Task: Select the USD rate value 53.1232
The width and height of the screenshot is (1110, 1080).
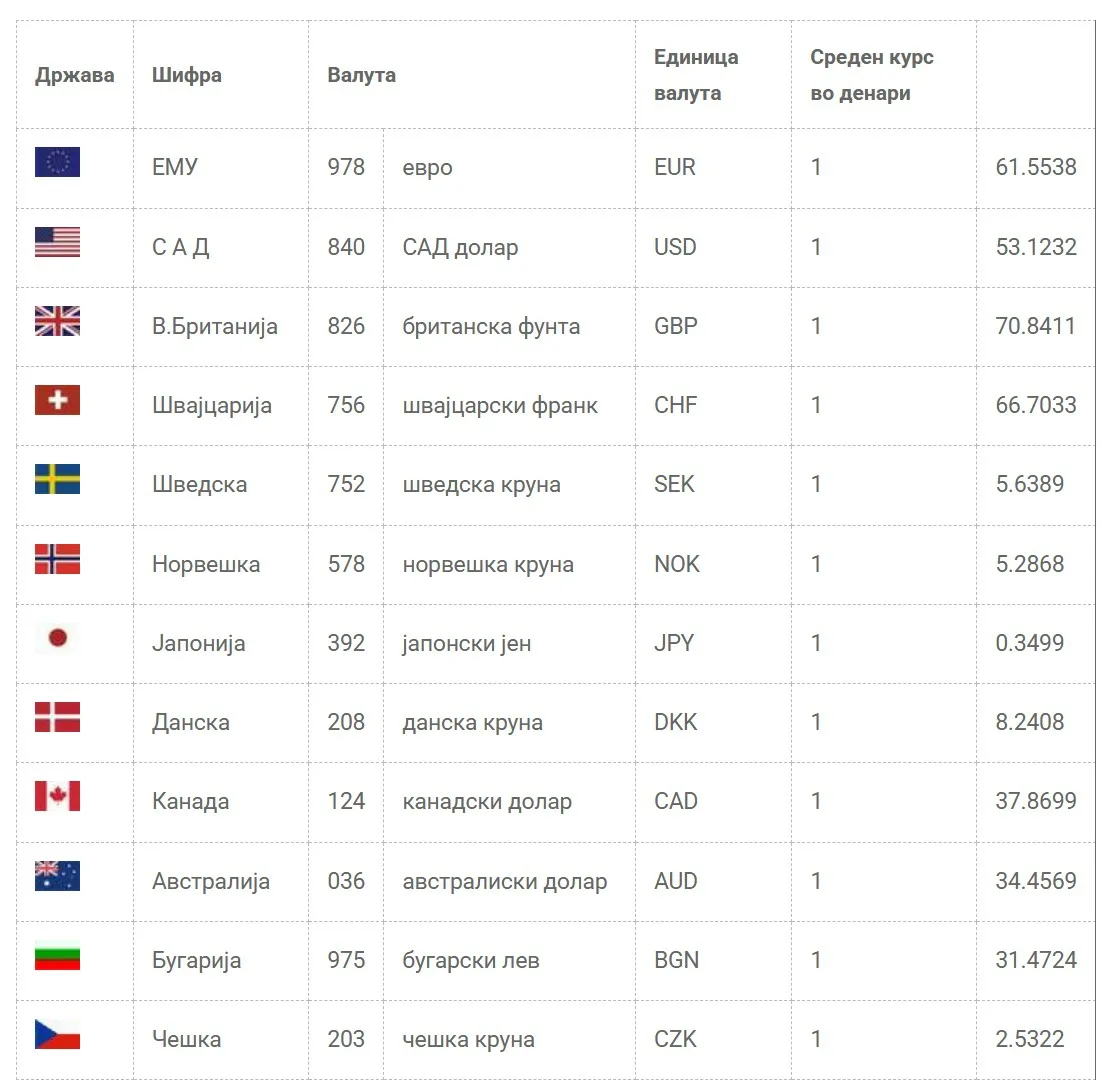Action: [x=1036, y=247]
